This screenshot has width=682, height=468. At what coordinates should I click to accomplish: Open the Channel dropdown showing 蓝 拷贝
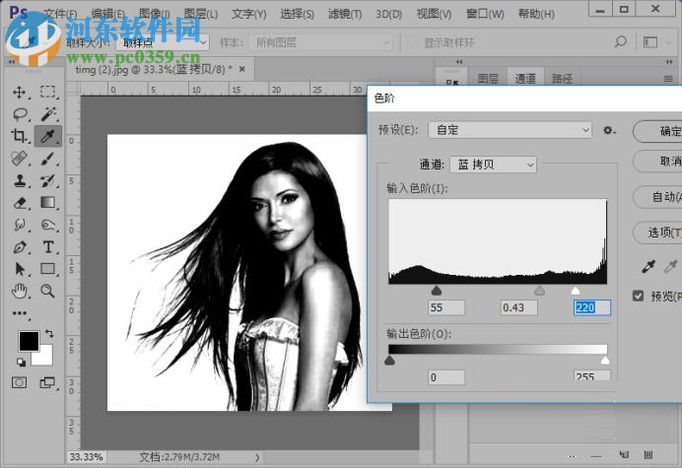click(493, 165)
